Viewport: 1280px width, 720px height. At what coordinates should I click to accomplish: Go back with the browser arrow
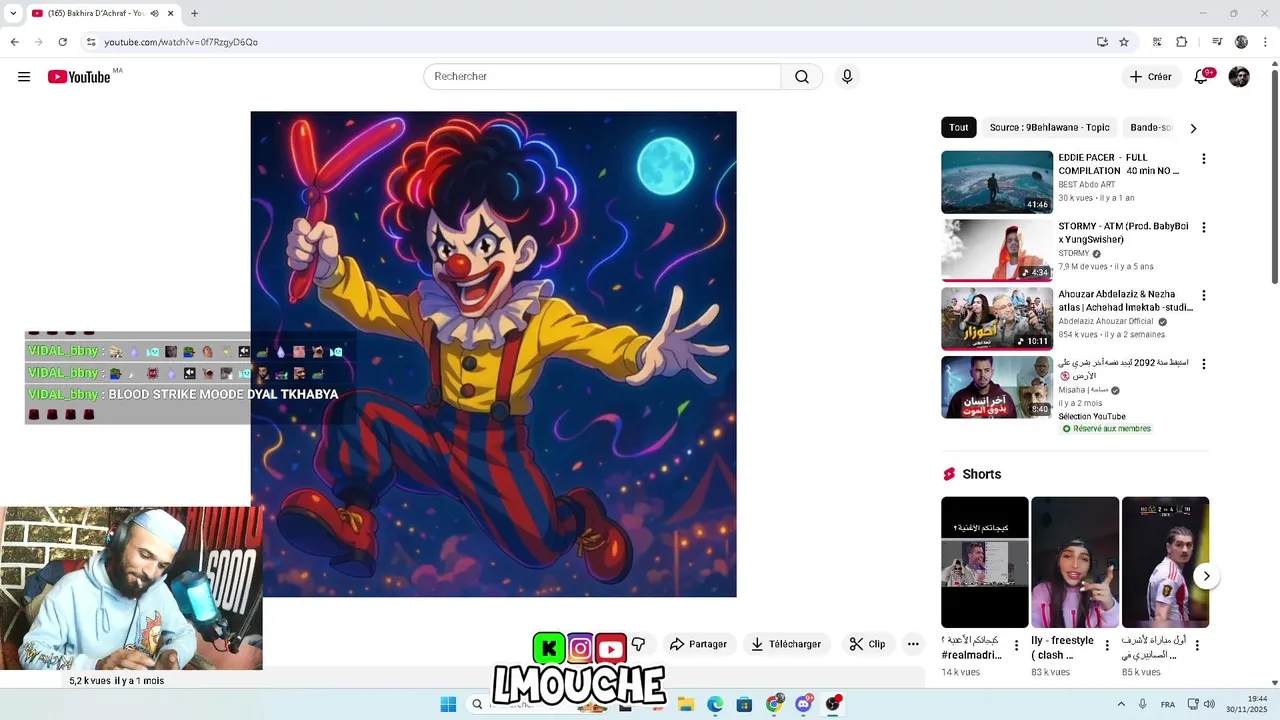(x=14, y=42)
